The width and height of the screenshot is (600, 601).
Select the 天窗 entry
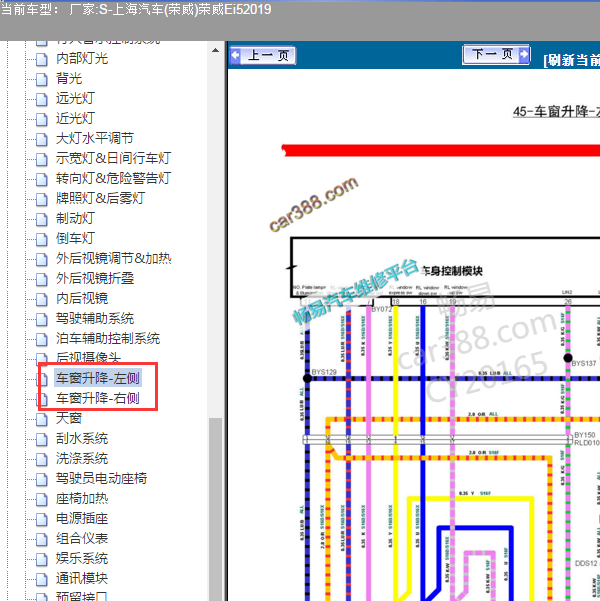[69, 418]
